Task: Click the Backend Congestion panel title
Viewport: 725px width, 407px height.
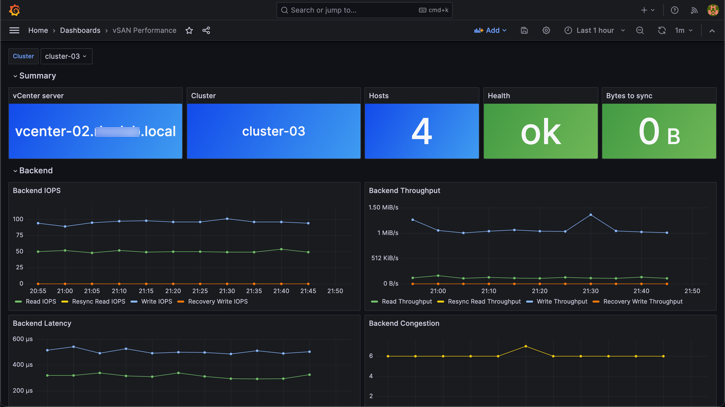Action: pos(404,323)
